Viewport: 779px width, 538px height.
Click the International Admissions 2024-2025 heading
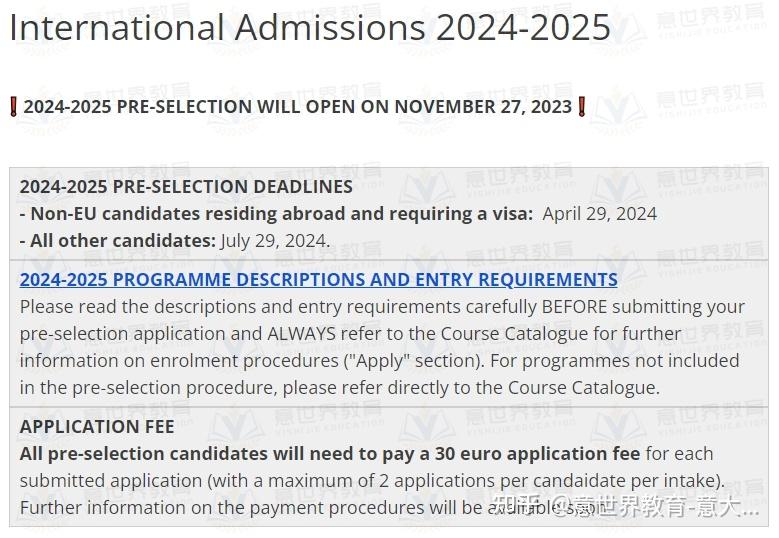[309, 28]
